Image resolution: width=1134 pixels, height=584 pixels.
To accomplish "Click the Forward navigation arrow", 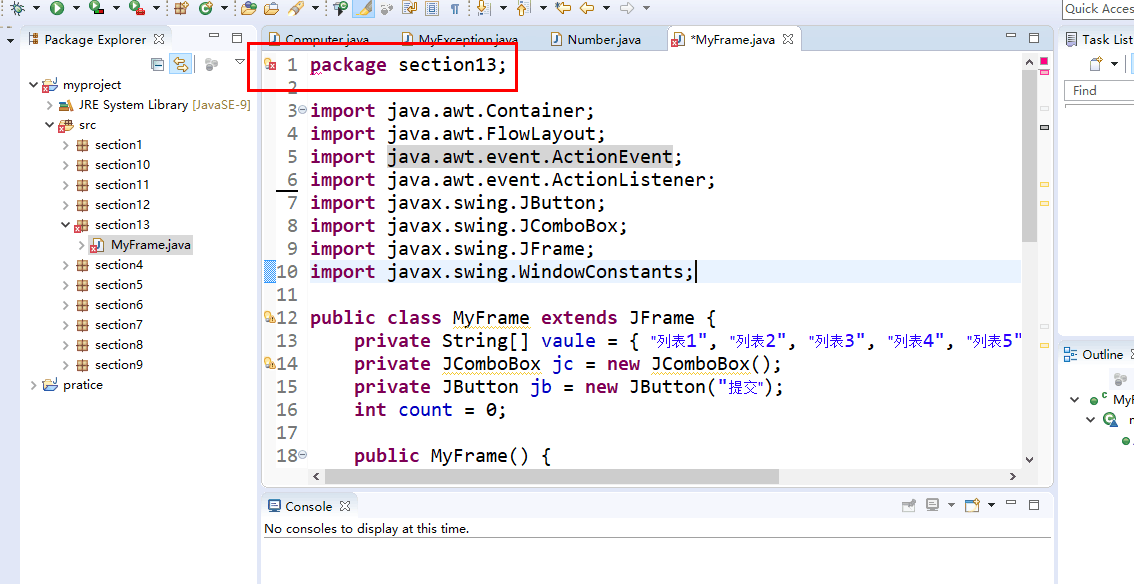I will coord(627,8).
